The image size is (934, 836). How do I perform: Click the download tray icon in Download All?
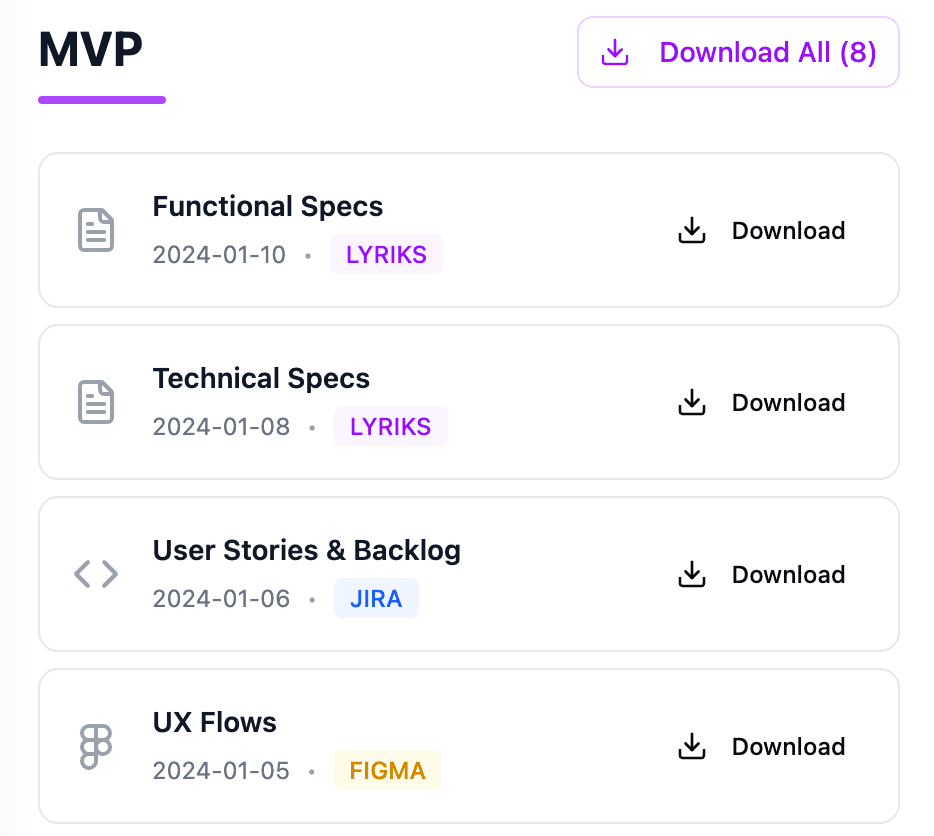tap(615, 53)
